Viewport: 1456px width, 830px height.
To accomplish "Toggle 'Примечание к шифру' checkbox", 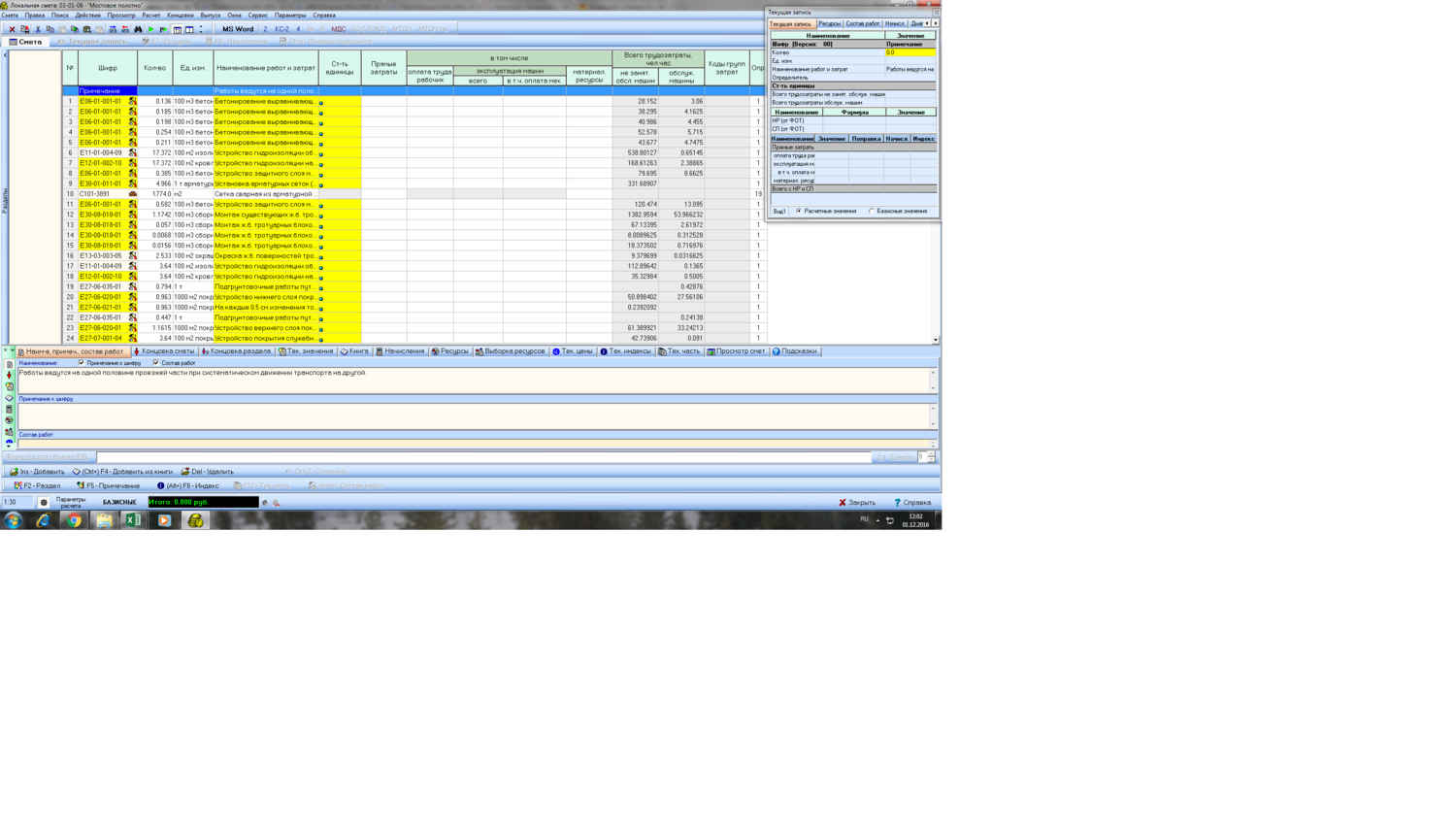I will tap(82, 363).
